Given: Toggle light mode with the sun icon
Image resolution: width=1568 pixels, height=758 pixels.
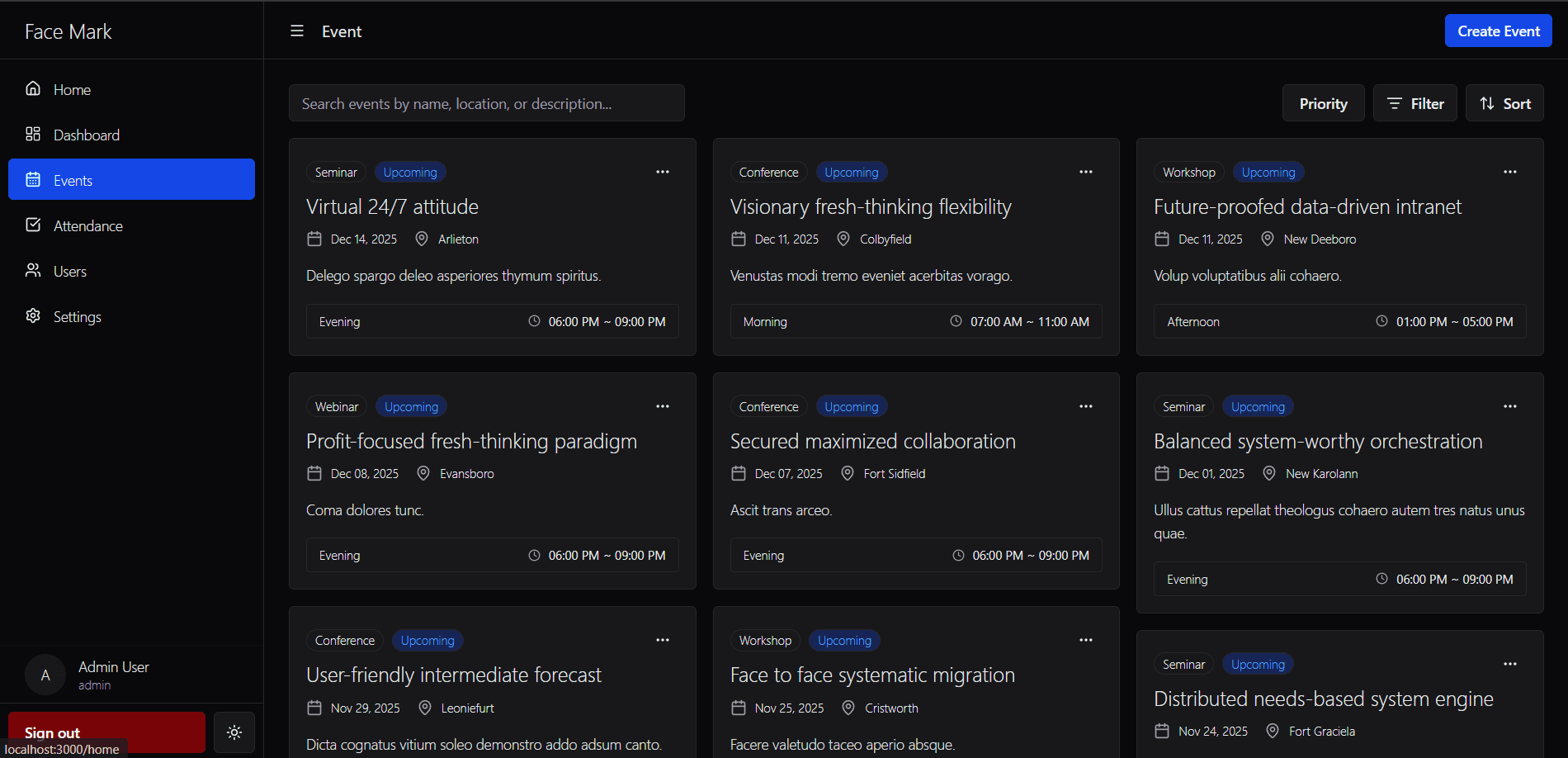Looking at the screenshot, I should coord(234,732).
